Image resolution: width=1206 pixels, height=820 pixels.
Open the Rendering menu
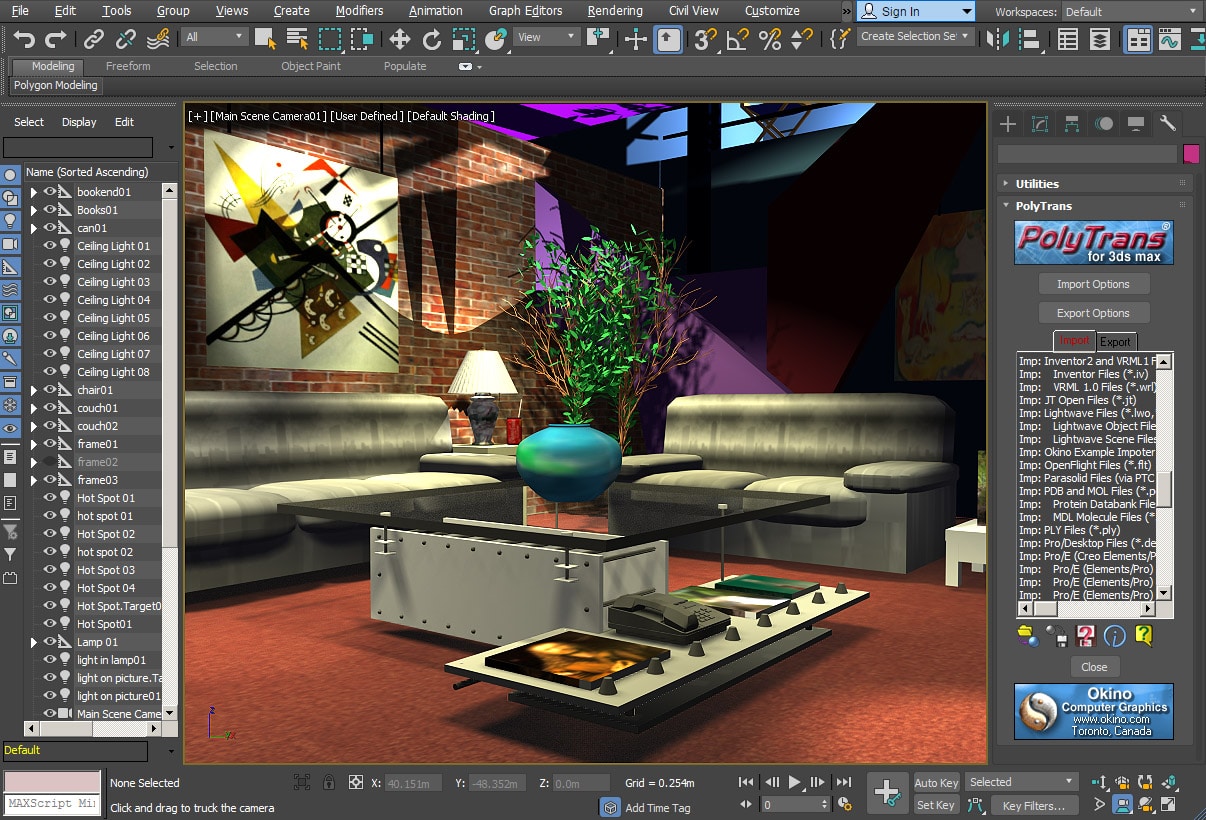614,11
